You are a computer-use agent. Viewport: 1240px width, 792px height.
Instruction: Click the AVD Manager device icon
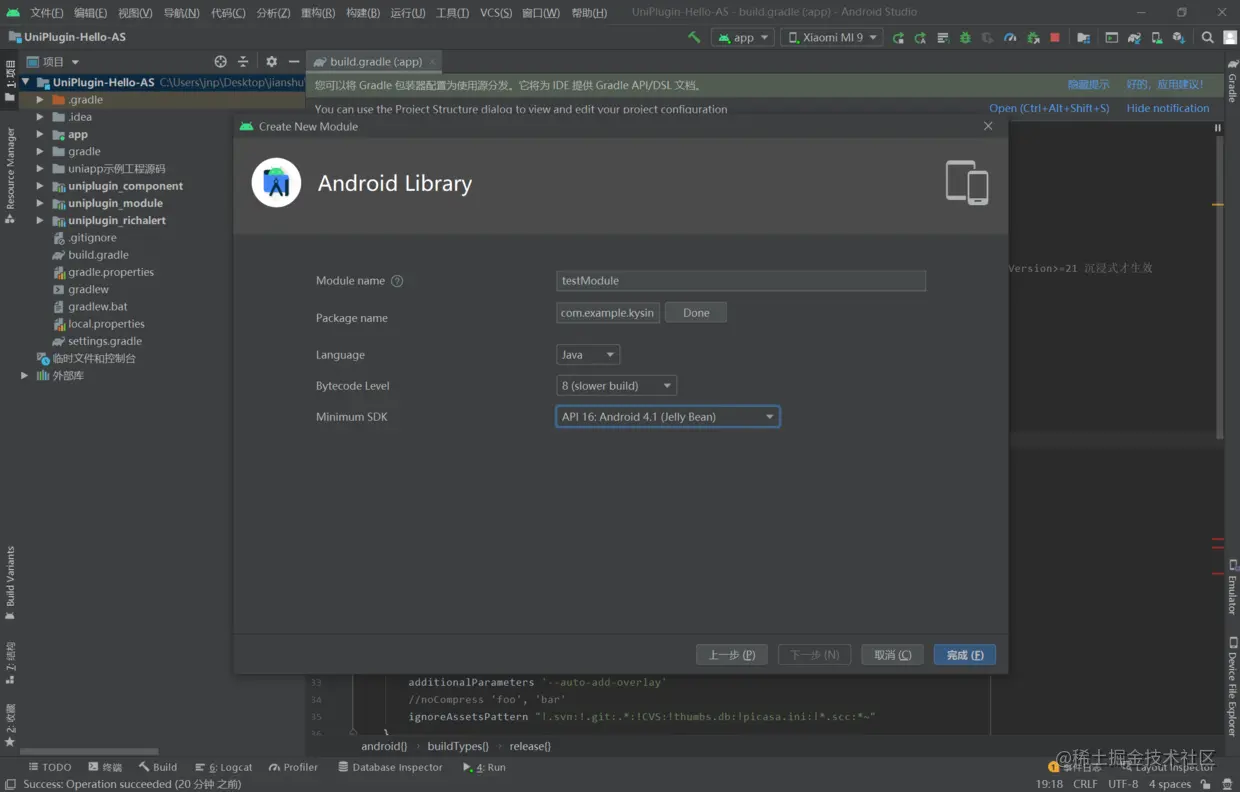point(1156,37)
